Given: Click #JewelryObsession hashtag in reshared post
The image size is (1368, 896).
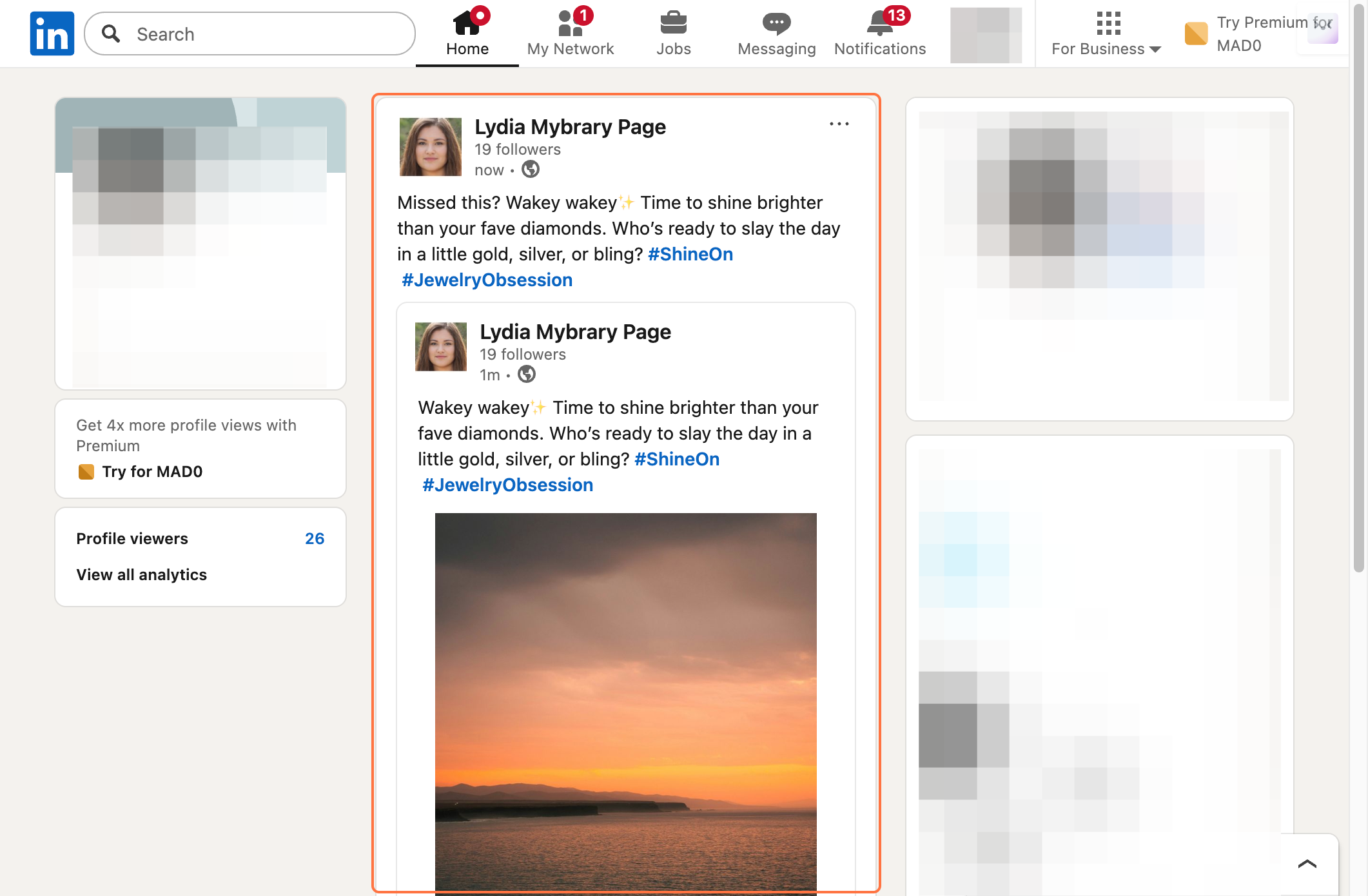Looking at the screenshot, I should pyautogui.click(x=507, y=485).
